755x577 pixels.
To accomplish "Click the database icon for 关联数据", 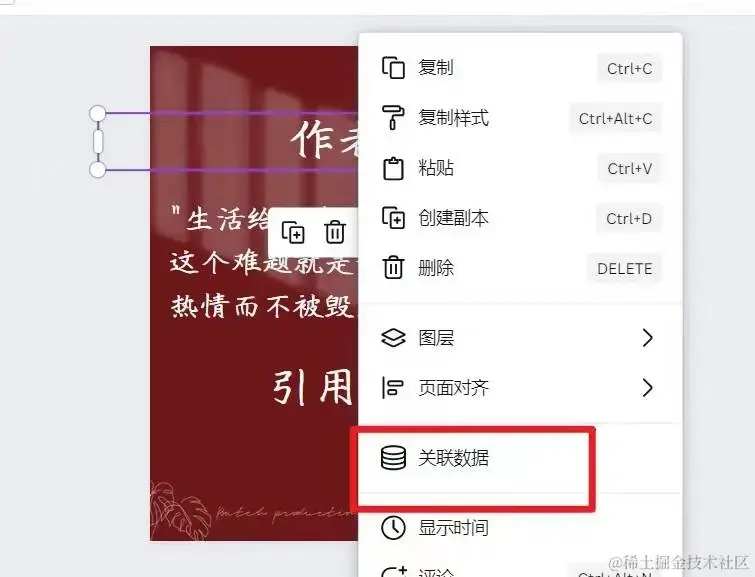I will tap(393, 458).
